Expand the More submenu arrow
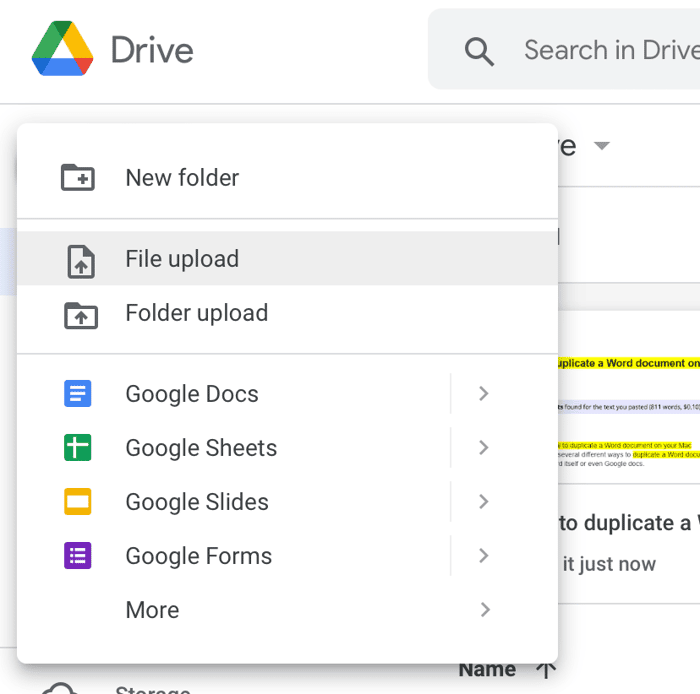This screenshot has width=700, height=694. click(x=484, y=610)
